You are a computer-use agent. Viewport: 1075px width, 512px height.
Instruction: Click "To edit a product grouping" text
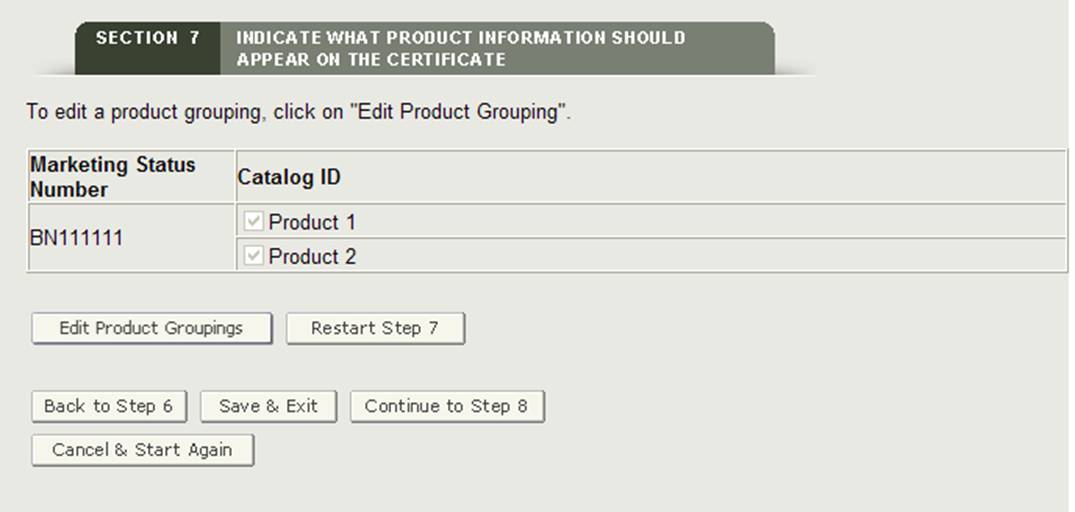[142, 111]
